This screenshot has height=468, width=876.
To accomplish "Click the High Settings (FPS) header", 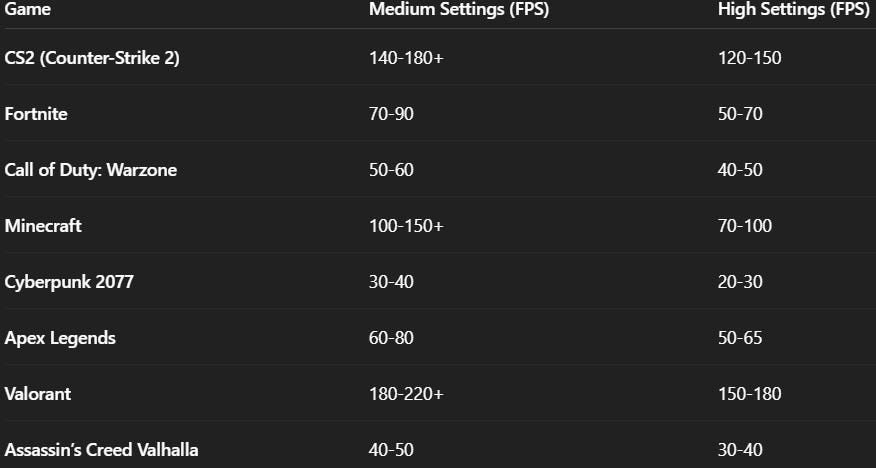I will pyautogui.click(x=796, y=10).
